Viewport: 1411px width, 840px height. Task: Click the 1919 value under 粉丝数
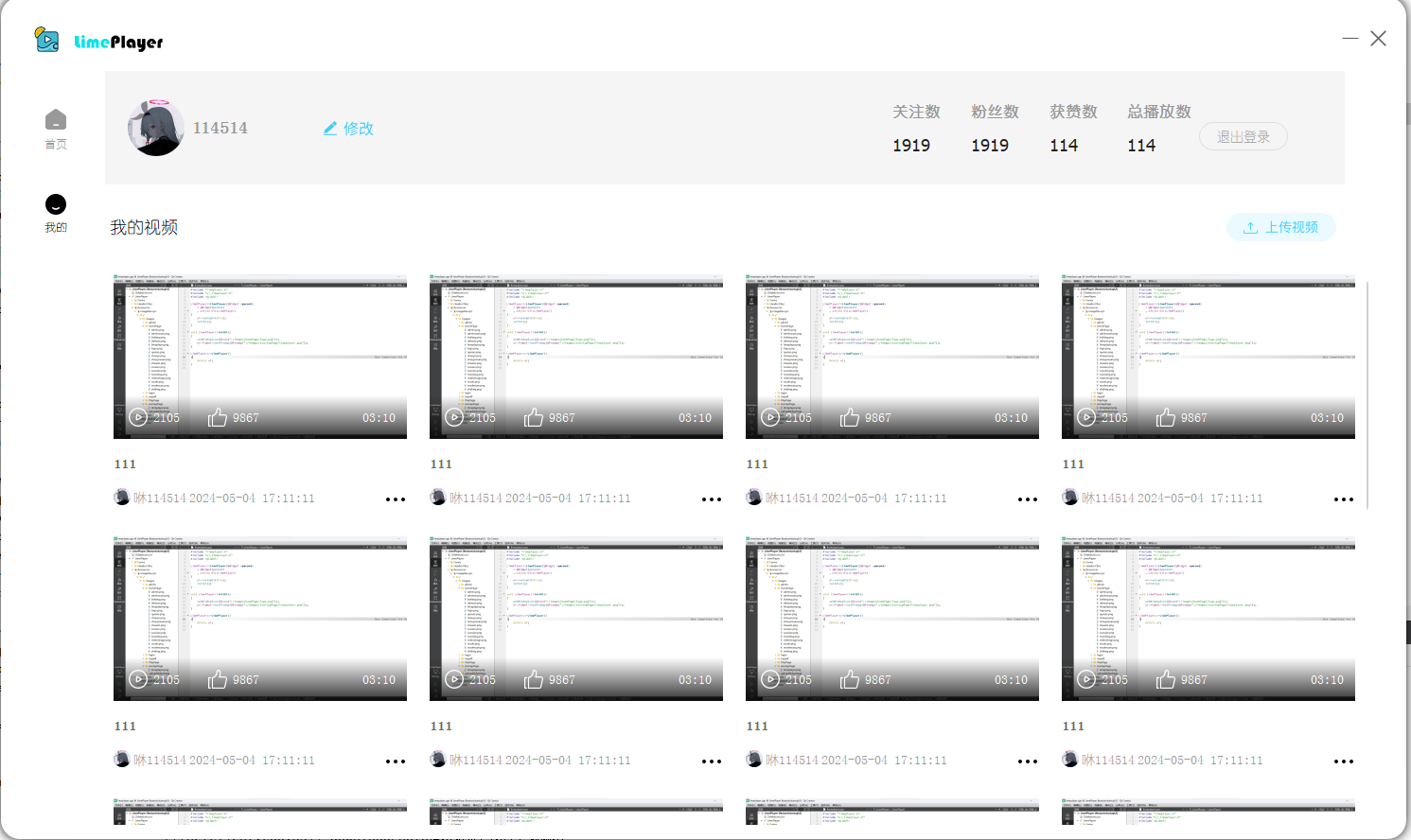tap(990, 146)
